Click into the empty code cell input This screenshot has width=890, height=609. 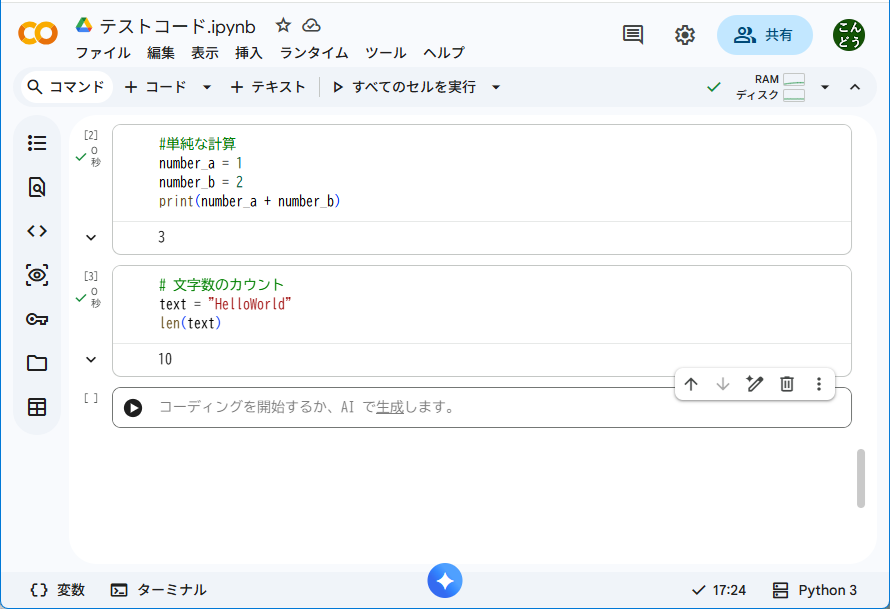[x=482, y=408]
